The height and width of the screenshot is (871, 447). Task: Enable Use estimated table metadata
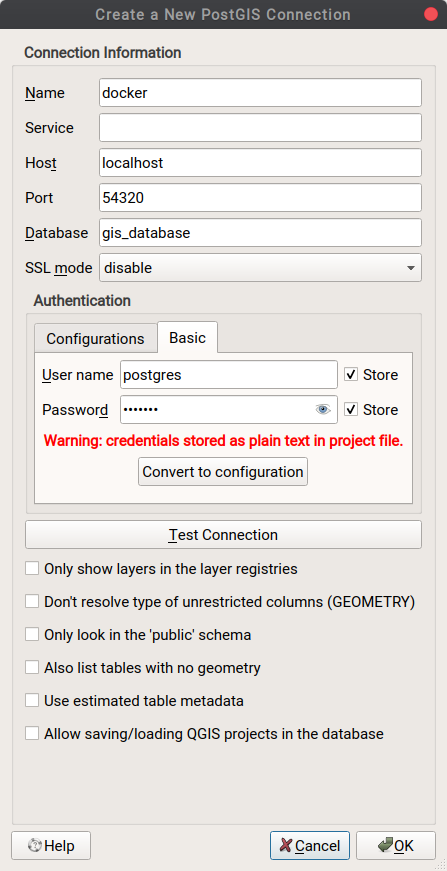32,700
